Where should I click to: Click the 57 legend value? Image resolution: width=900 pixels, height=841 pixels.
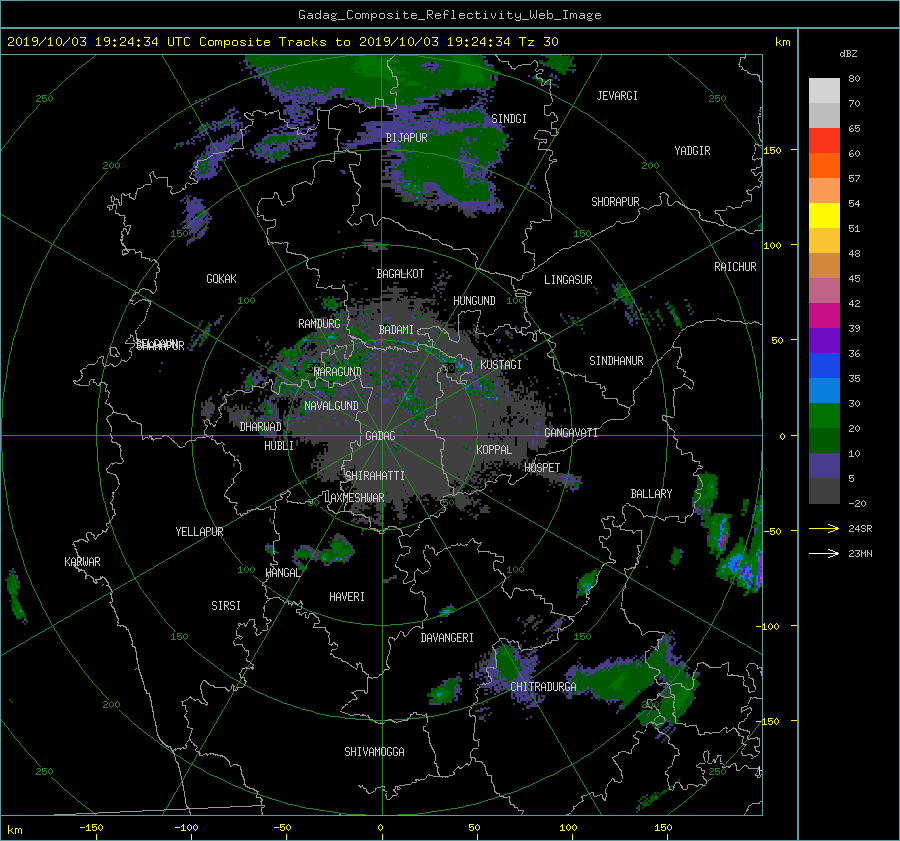click(854, 179)
